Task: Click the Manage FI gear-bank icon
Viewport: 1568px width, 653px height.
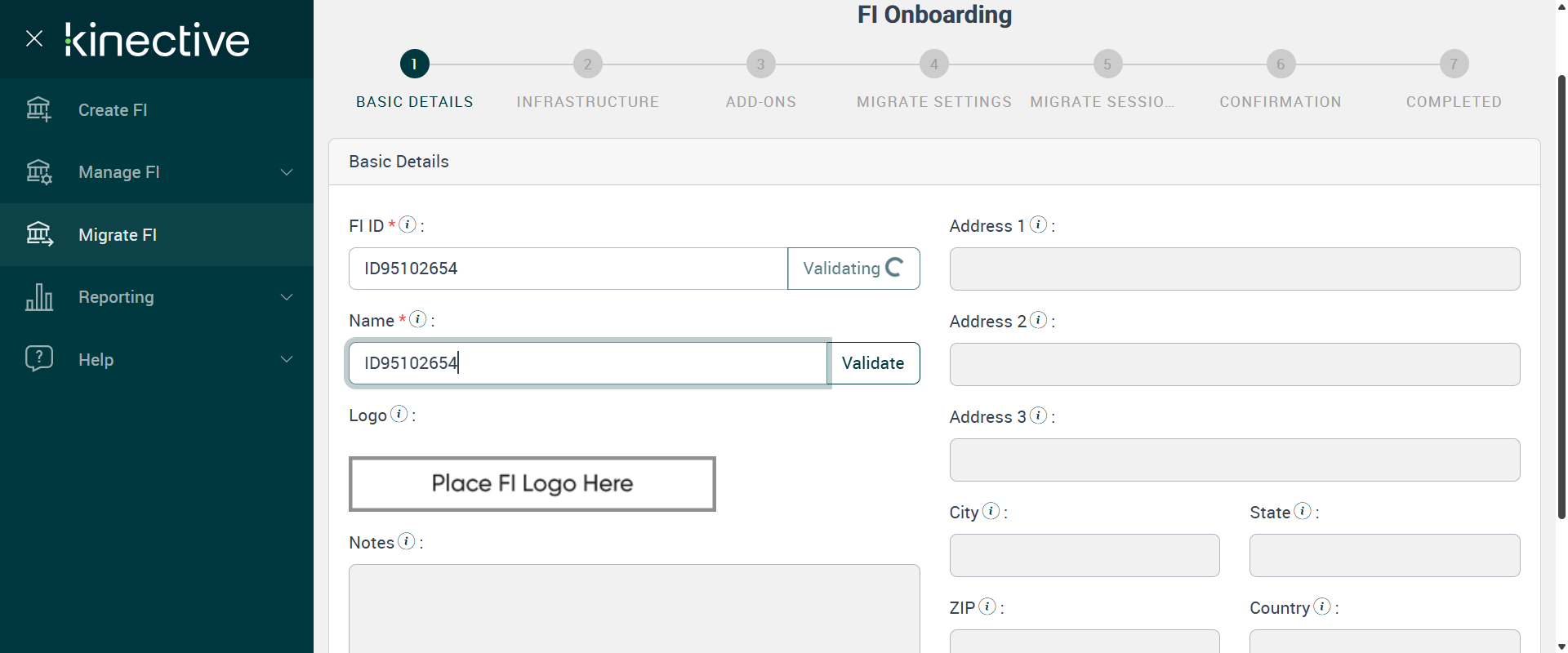Action: [38, 172]
